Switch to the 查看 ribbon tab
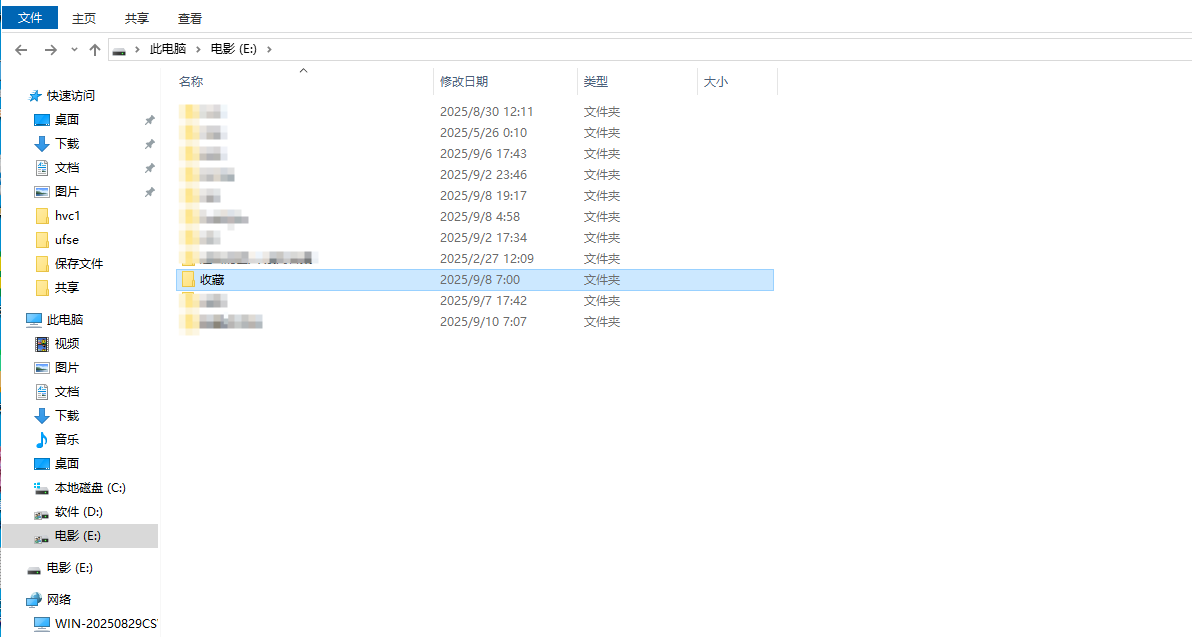The height and width of the screenshot is (637, 1192). [x=190, y=18]
